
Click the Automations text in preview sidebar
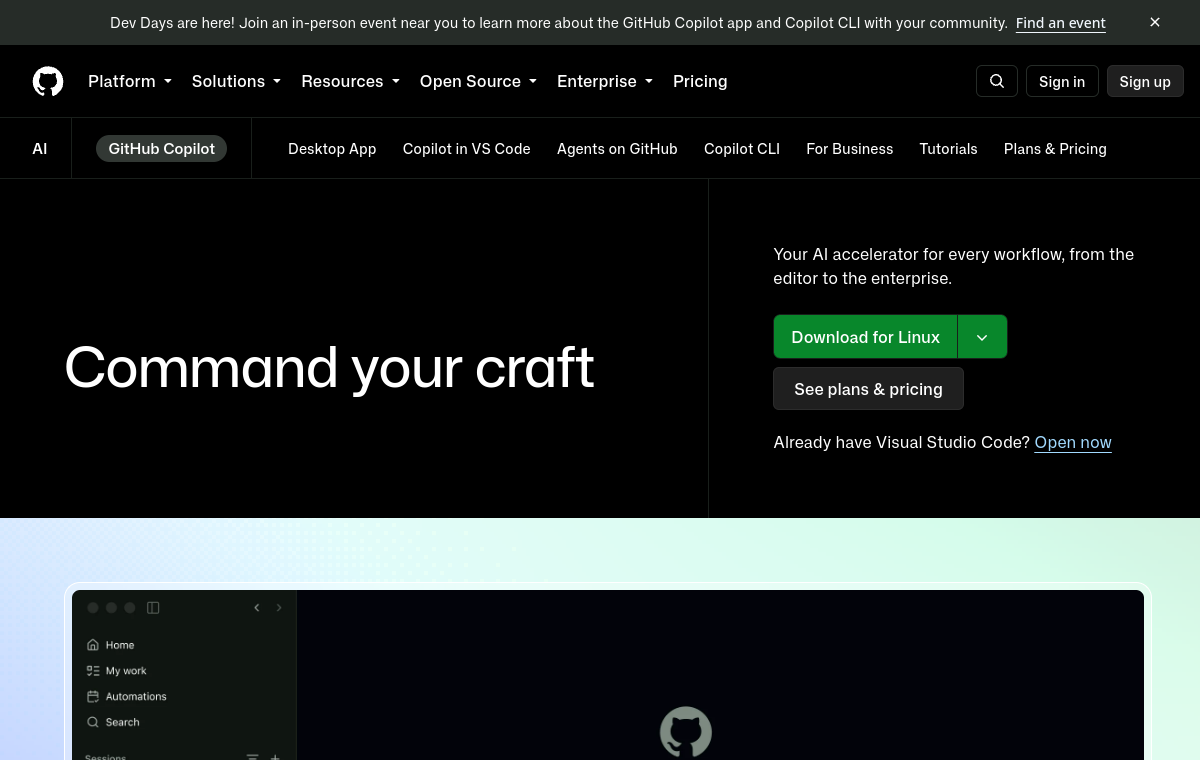[x=136, y=696]
